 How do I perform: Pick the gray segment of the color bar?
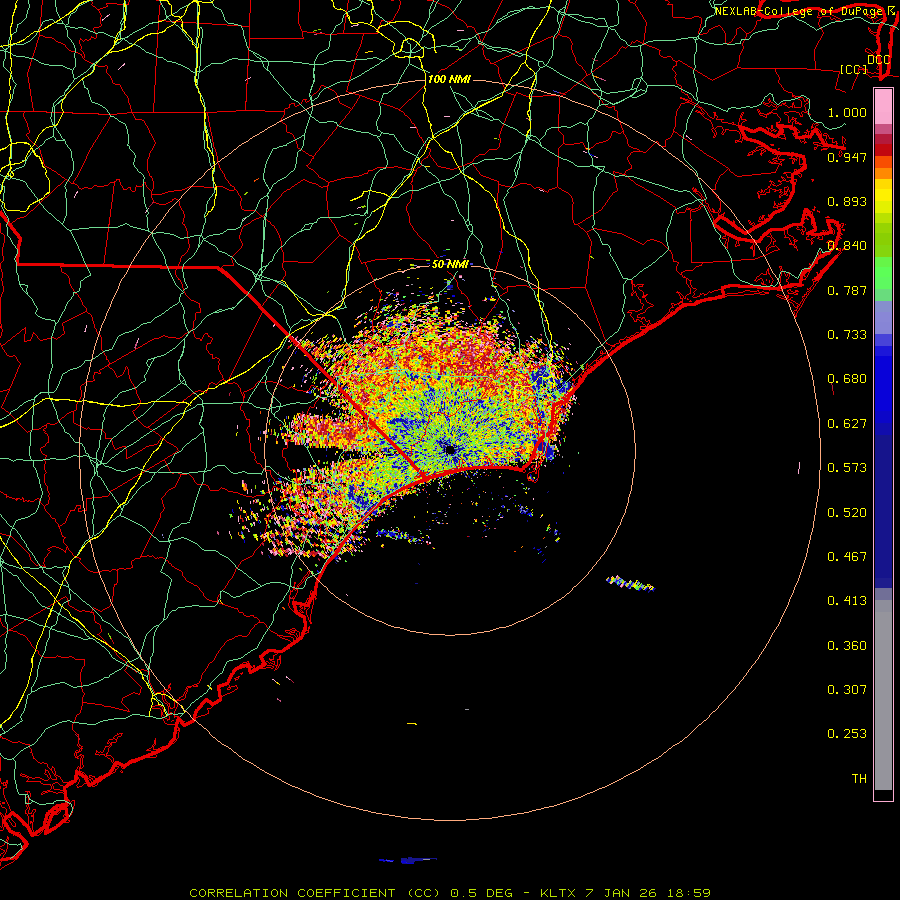coord(883,695)
